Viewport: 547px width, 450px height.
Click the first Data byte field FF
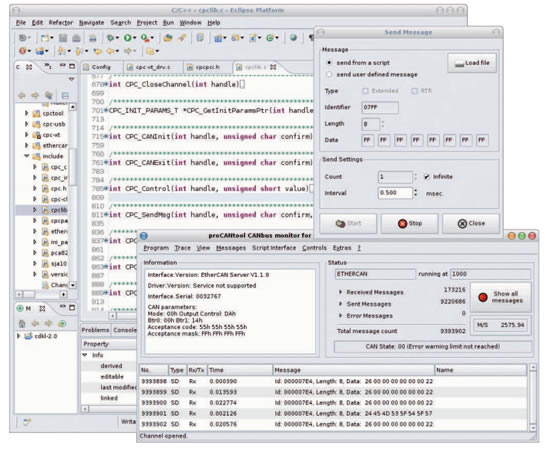tap(367, 140)
